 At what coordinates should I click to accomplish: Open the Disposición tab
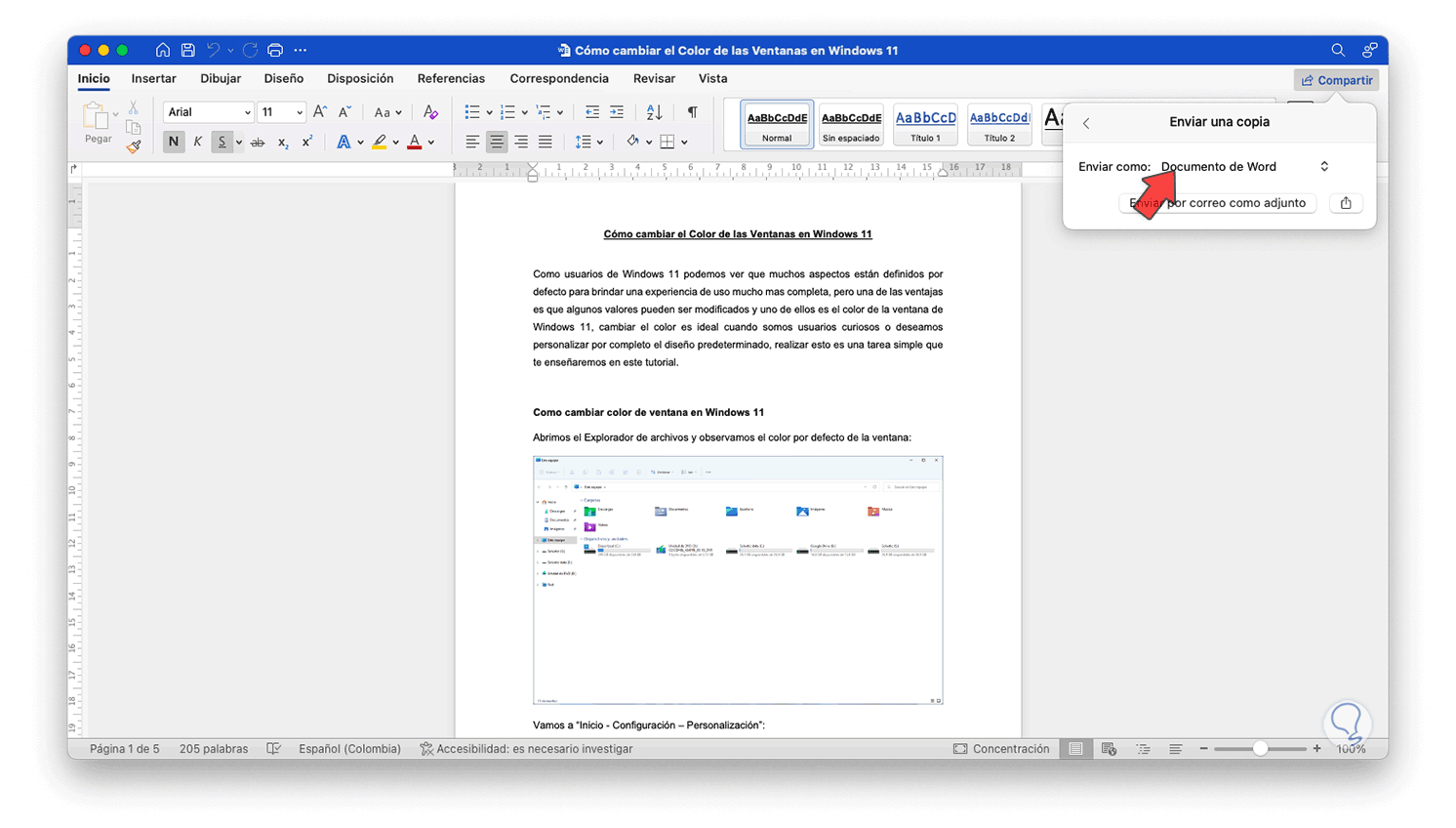360,79
